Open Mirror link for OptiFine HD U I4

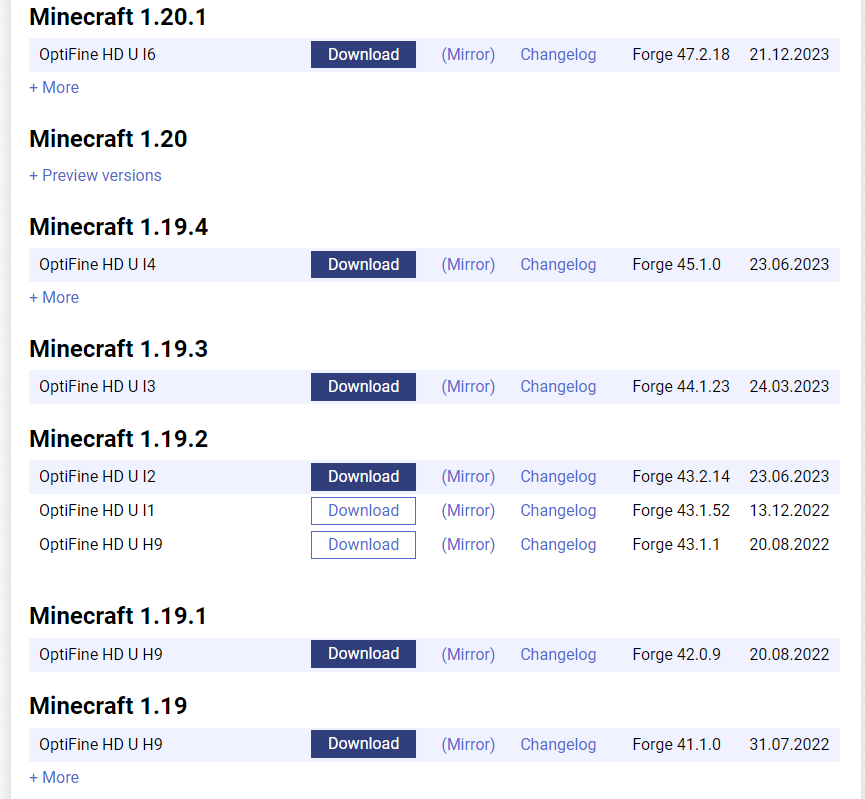tap(468, 265)
